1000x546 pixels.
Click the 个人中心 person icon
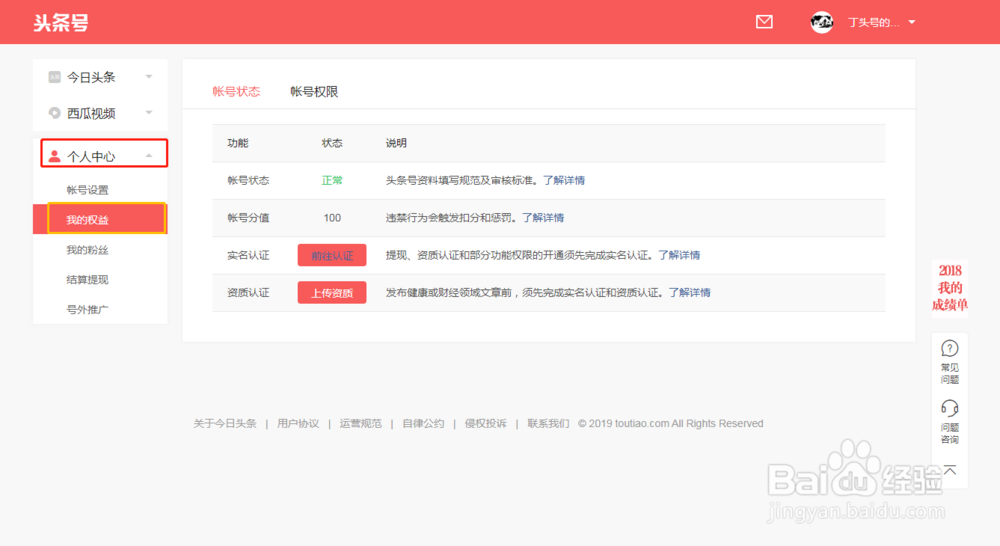pos(54,156)
